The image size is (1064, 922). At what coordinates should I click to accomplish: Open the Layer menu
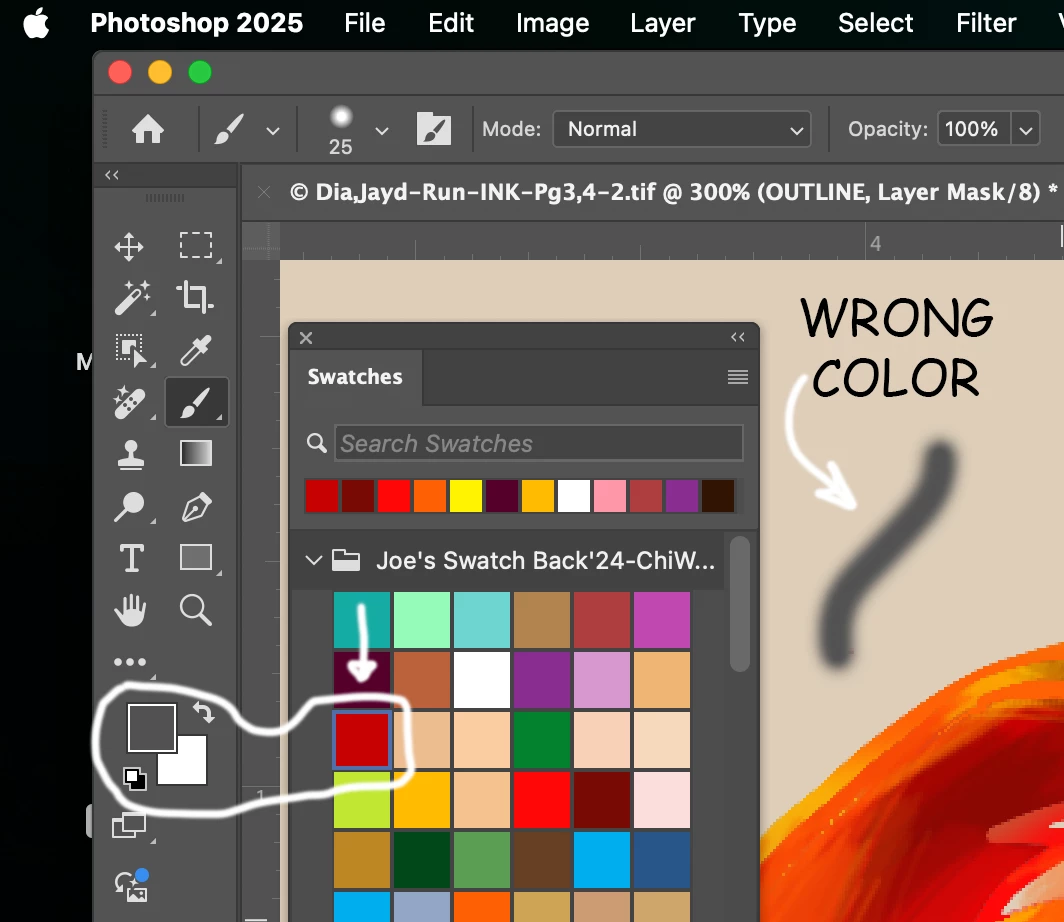[662, 23]
